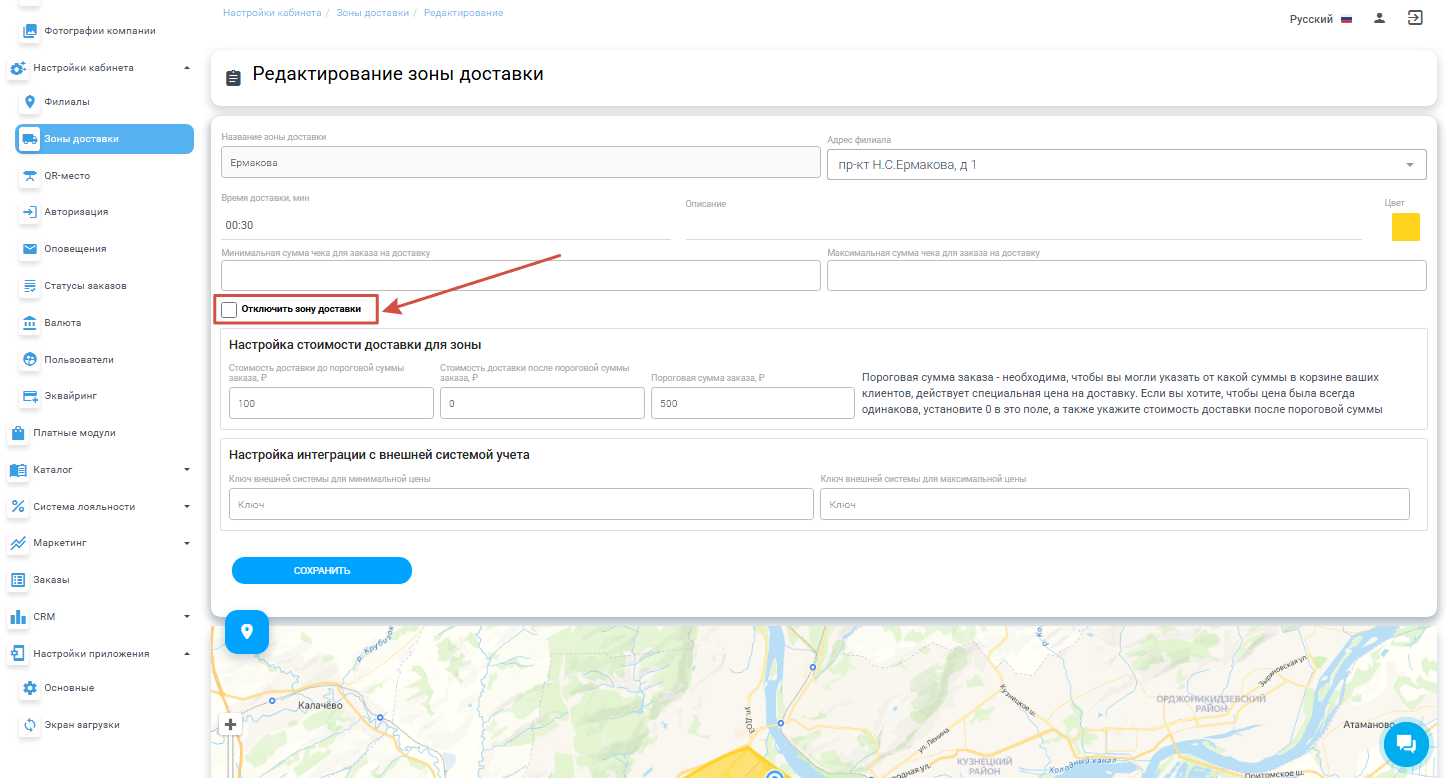Open Валюта settings in sidebar
The height and width of the screenshot is (778, 1446).
[x=62, y=323]
